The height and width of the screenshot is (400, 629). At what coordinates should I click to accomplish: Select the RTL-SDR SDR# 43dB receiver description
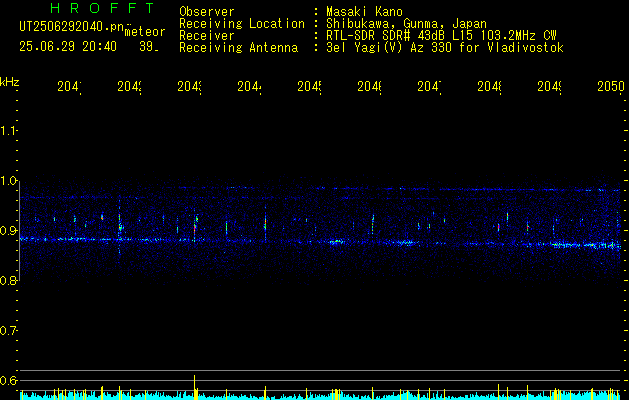pos(441,36)
